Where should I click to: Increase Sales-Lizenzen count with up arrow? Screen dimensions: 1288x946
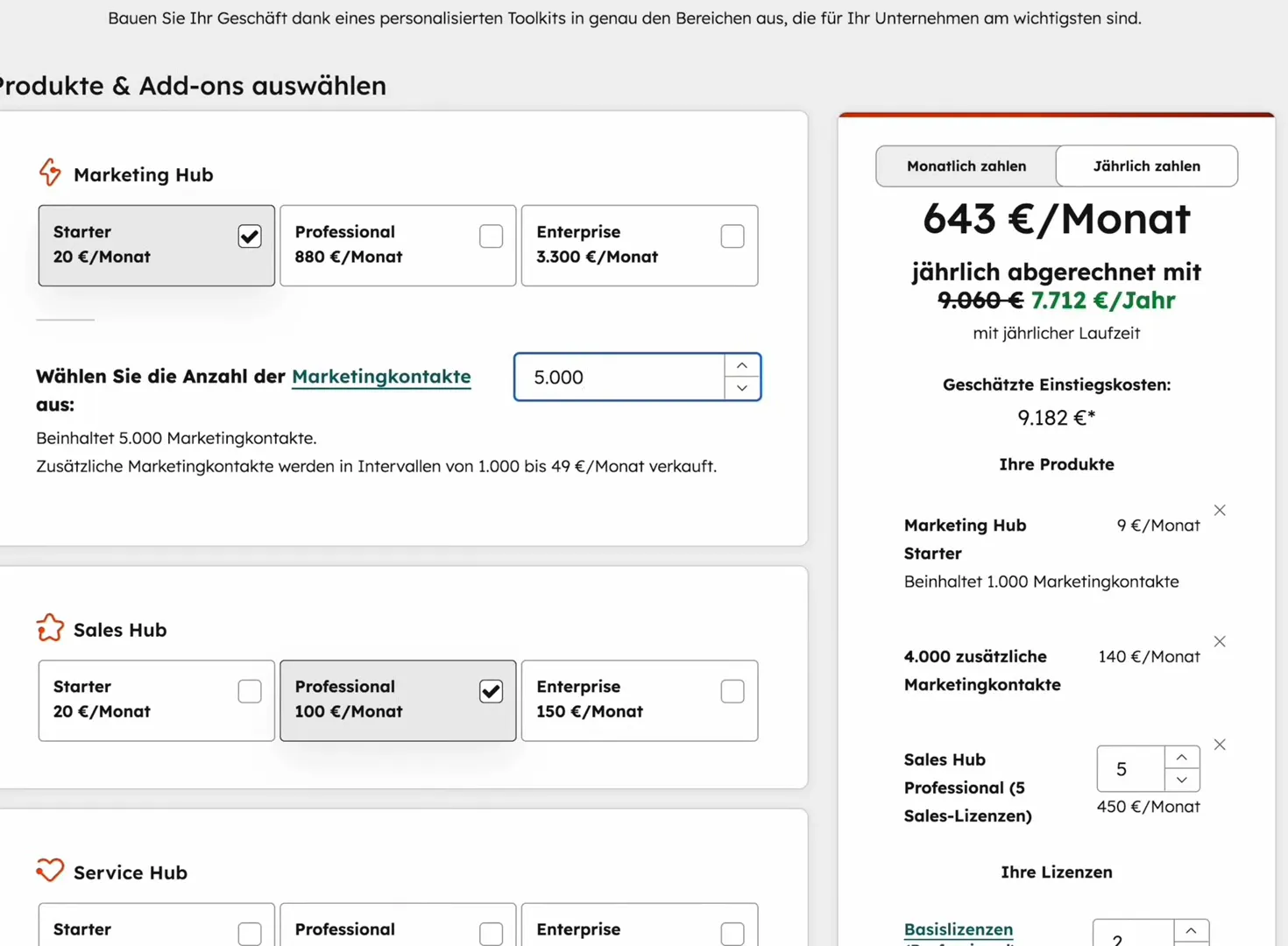point(1182,757)
